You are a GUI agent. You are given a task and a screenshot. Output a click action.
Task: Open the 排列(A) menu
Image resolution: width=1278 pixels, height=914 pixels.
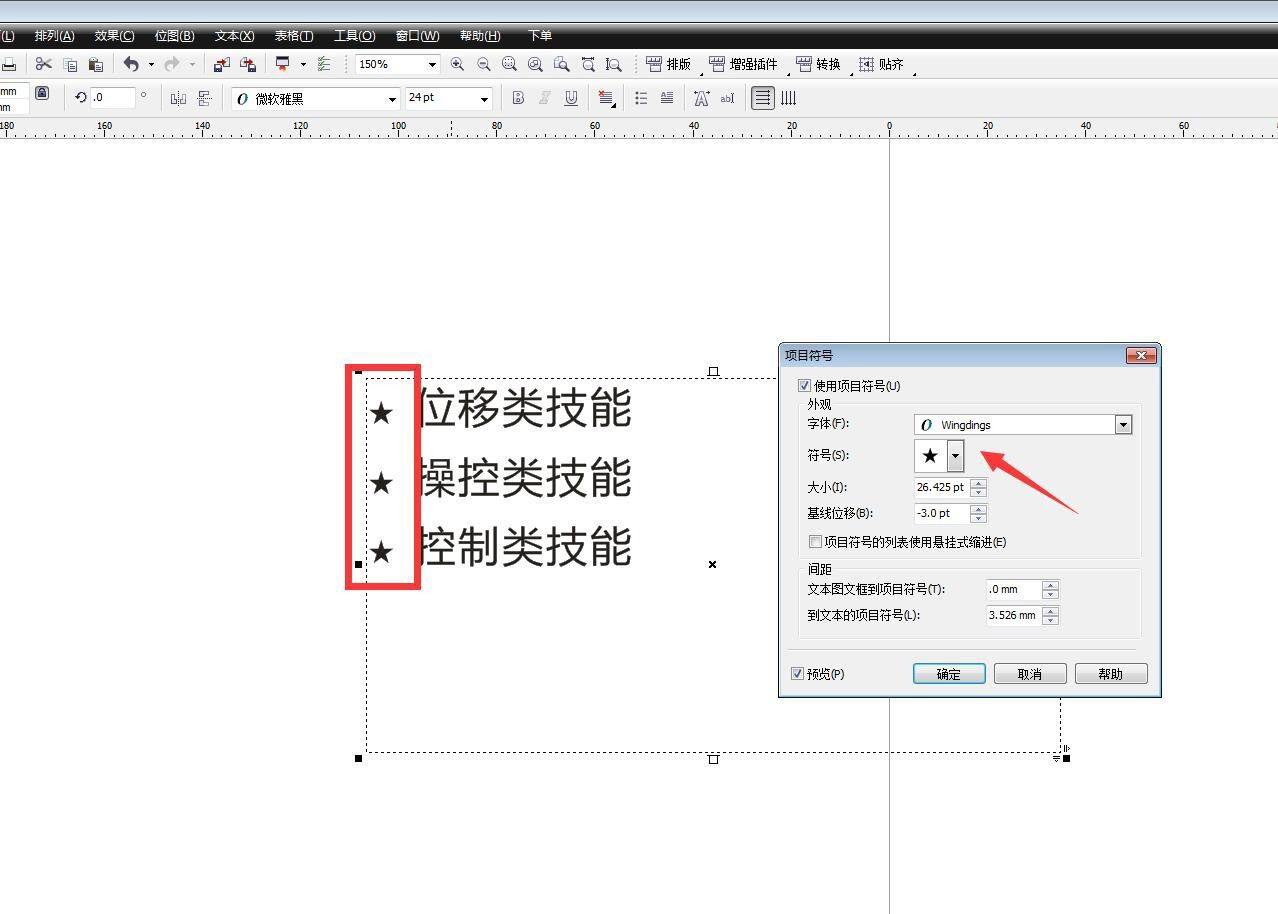tap(54, 35)
